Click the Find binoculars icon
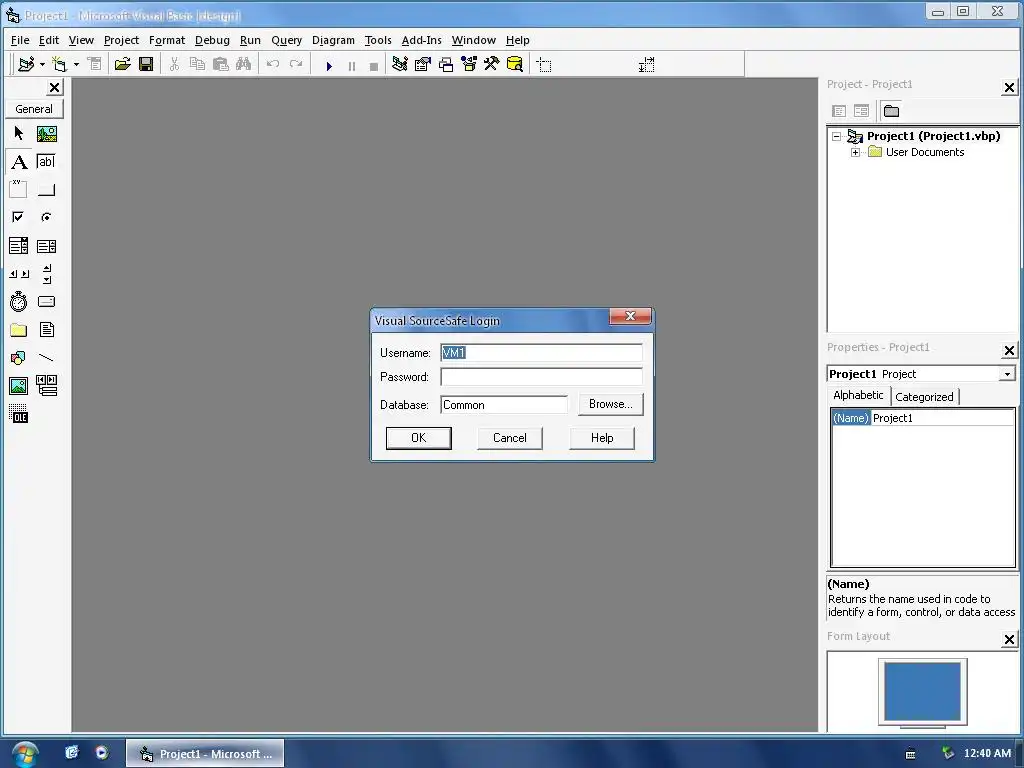Screen dimensions: 1024x768 point(244,64)
